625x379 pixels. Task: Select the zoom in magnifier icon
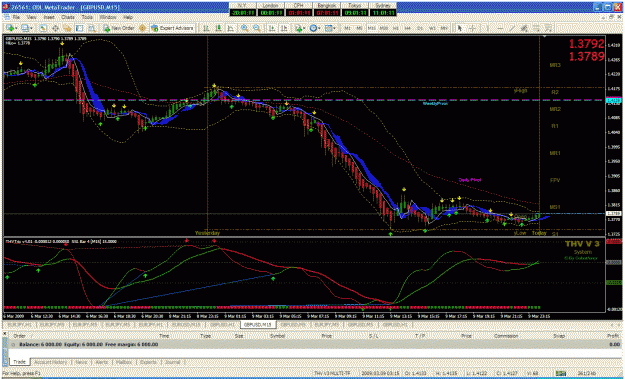(x=244, y=28)
